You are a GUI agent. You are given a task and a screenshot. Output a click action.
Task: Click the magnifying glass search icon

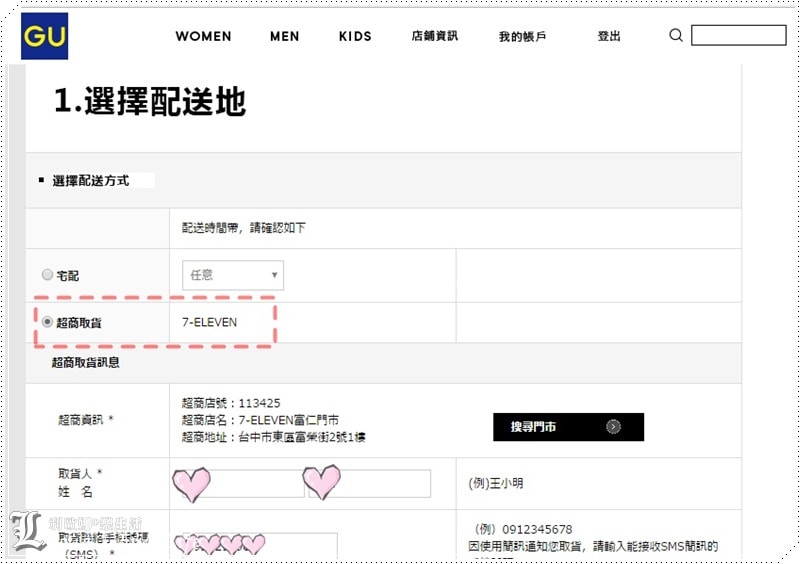click(676, 36)
